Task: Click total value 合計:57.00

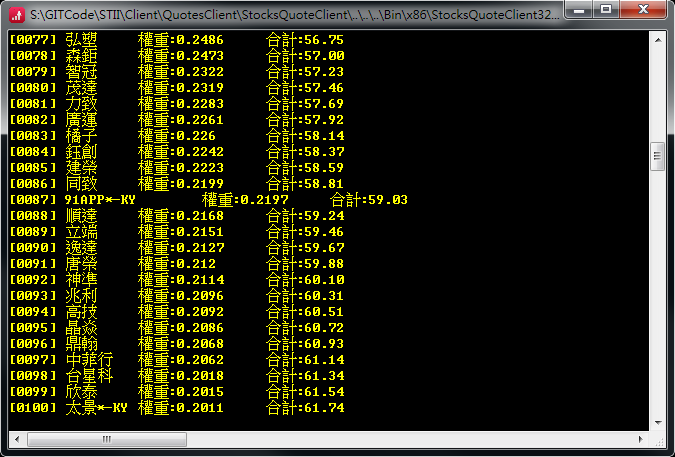Action: coord(305,56)
